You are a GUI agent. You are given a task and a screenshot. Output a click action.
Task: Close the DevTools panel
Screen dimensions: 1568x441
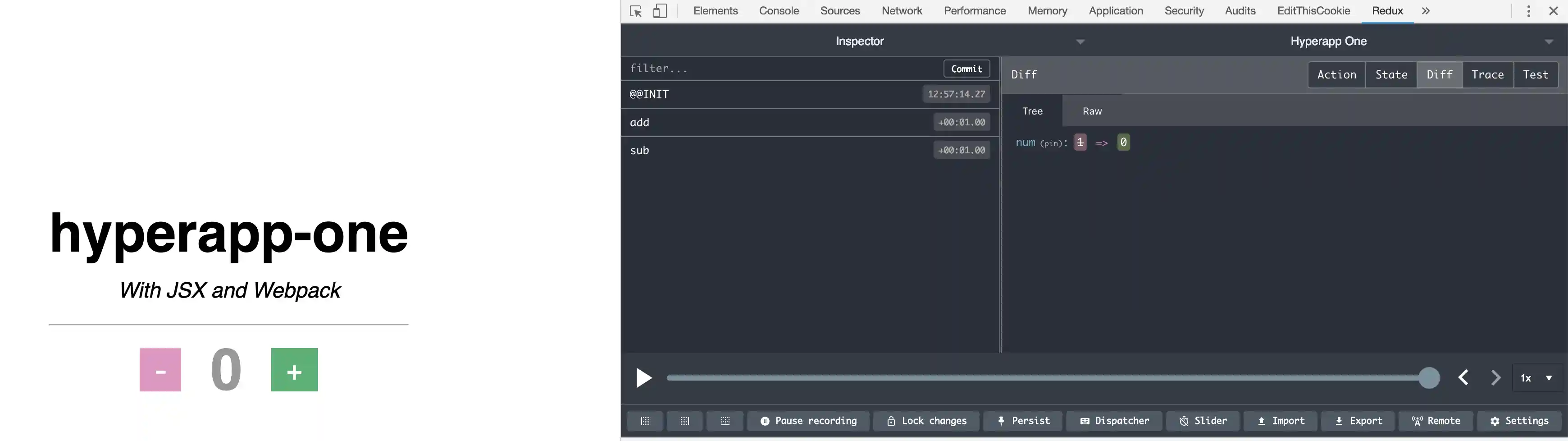click(x=1553, y=11)
